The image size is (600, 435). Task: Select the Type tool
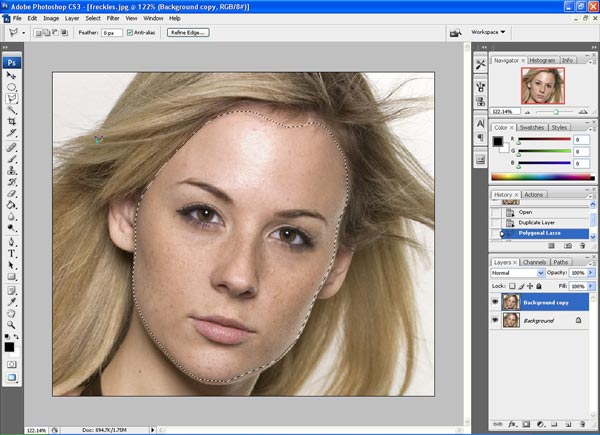(x=11, y=253)
